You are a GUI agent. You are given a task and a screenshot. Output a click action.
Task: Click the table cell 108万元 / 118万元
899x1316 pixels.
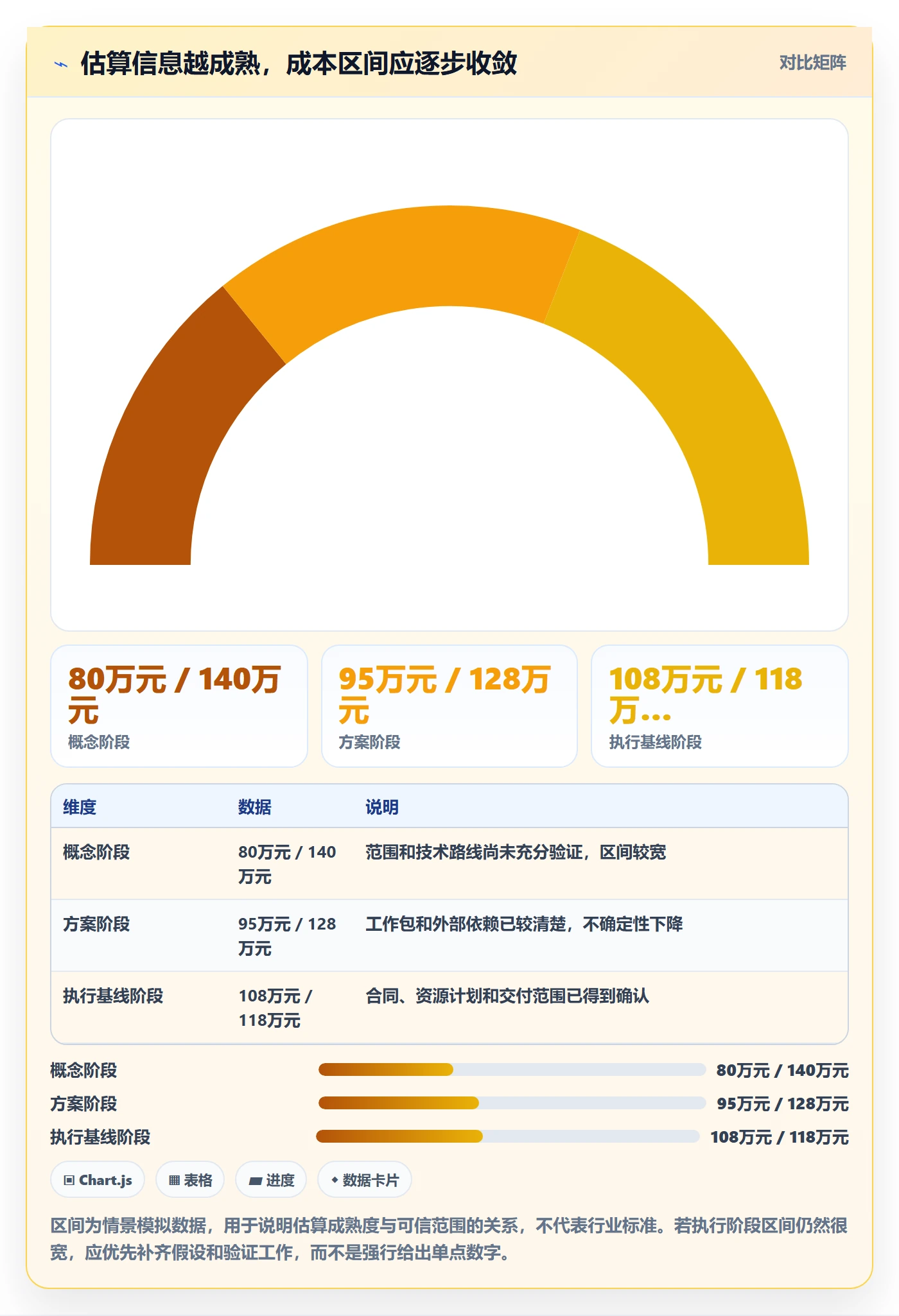pyautogui.click(x=276, y=1008)
